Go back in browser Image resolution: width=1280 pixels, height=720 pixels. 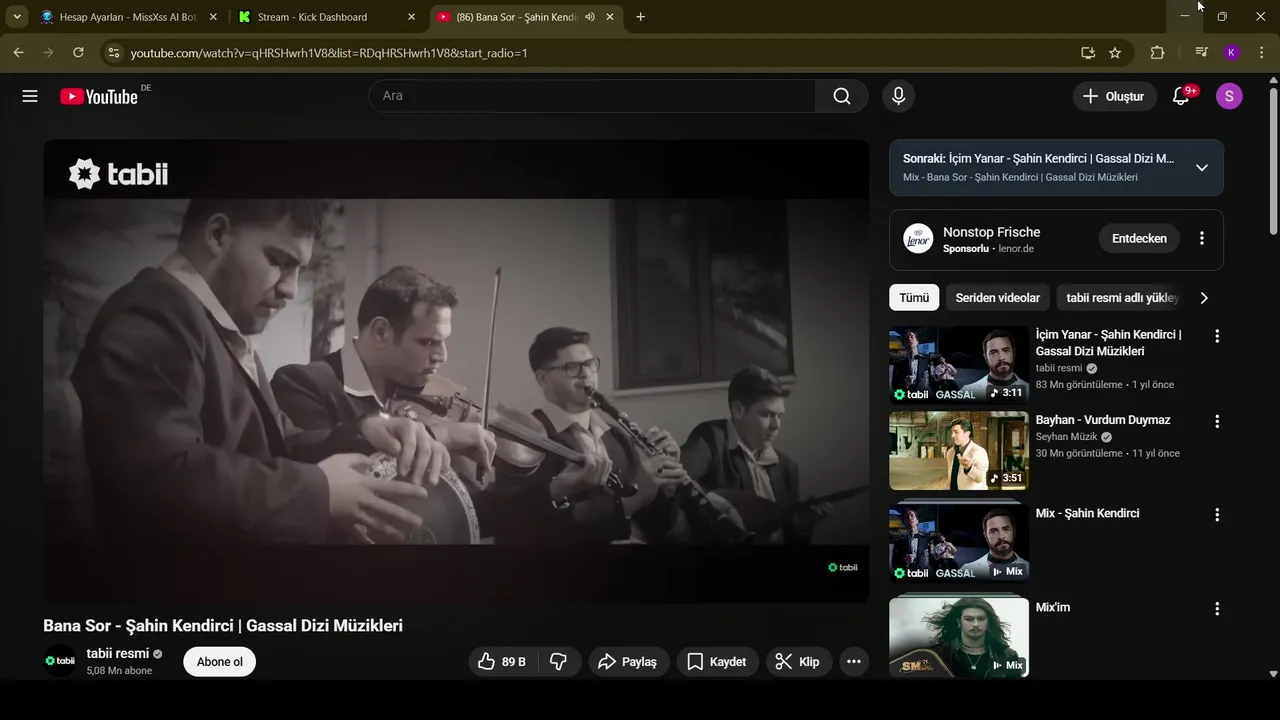(x=18, y=53)
